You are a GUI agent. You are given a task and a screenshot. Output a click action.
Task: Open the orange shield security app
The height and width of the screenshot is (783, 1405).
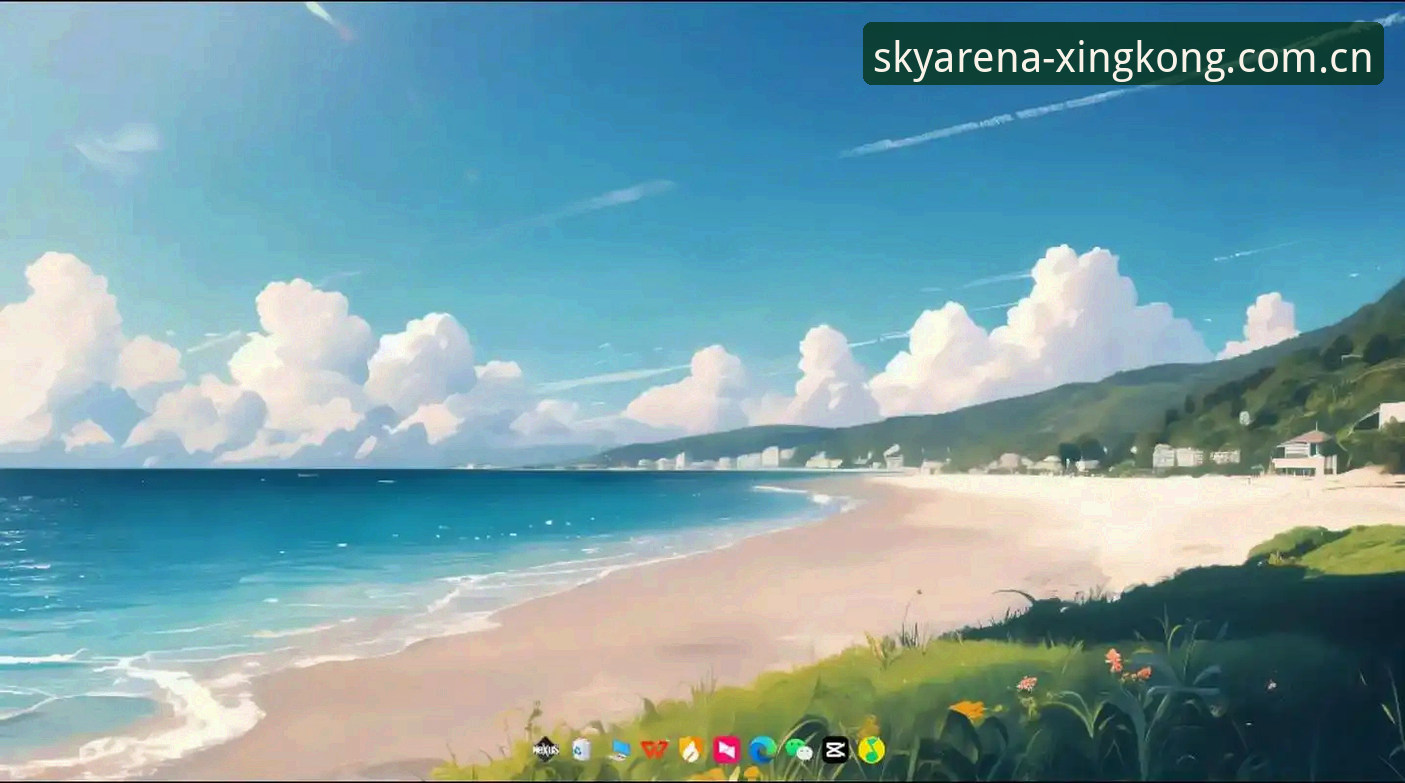(691, 749)
